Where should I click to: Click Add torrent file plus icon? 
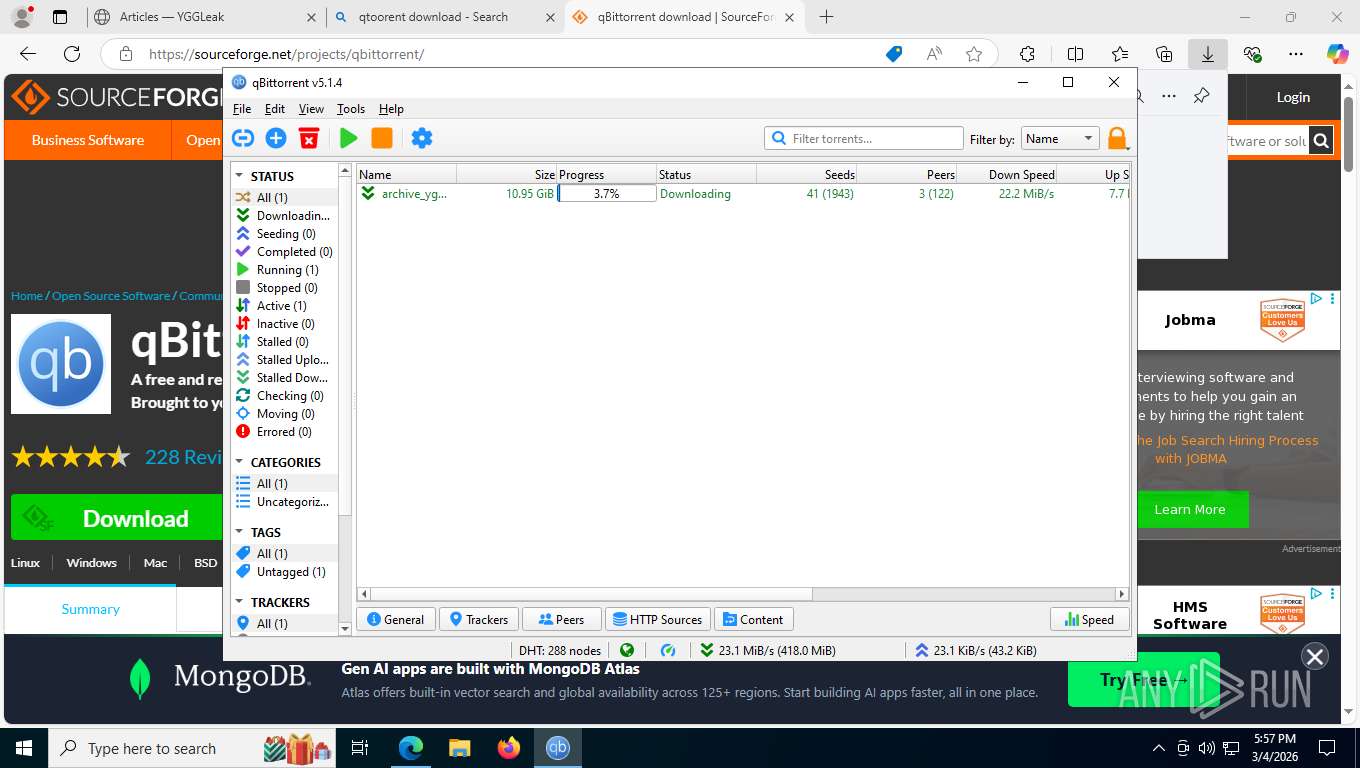[x=276, y=138]
